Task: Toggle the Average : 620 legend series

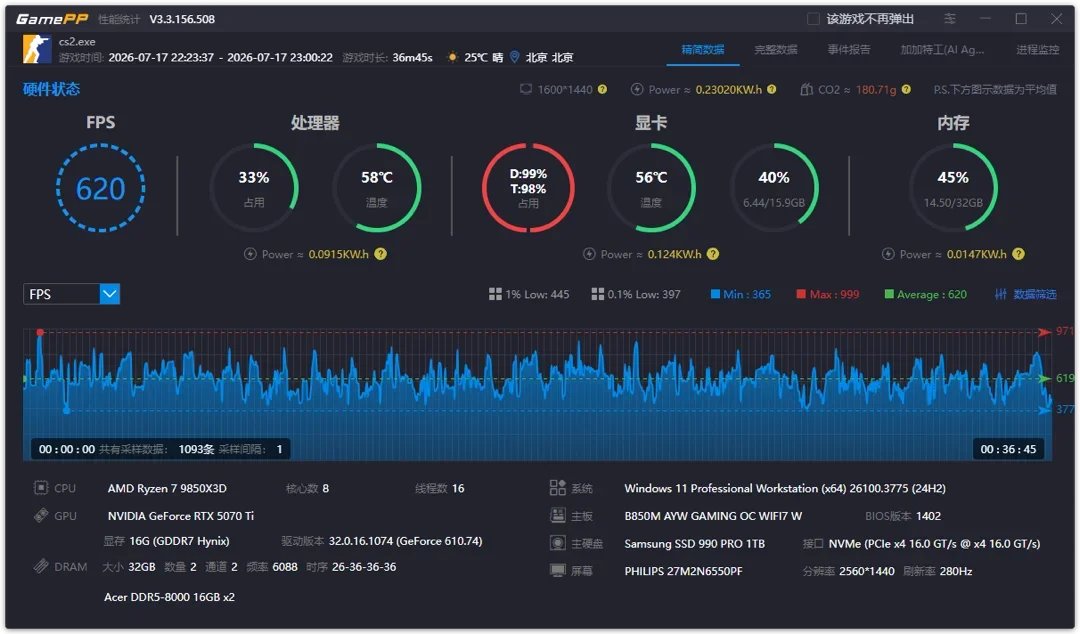Action: pyautogui.click(x=925, y=294)
